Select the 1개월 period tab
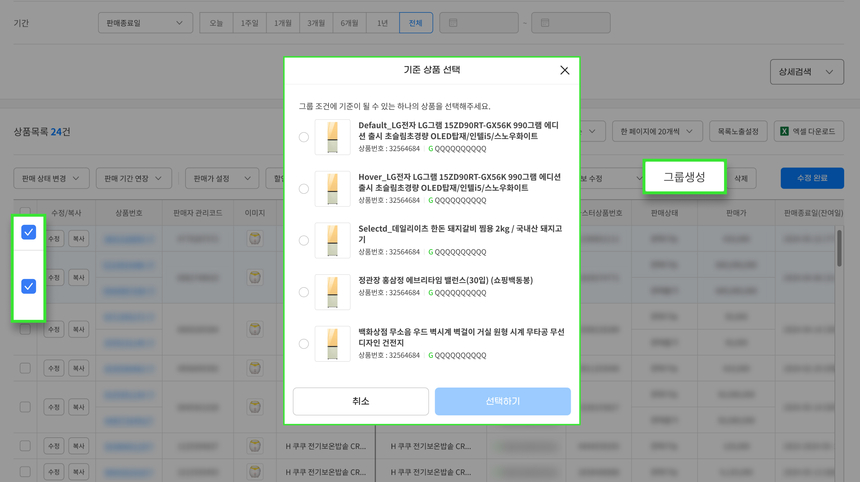The width and height of the screenshot is (860, 482). tap(283, 23)
